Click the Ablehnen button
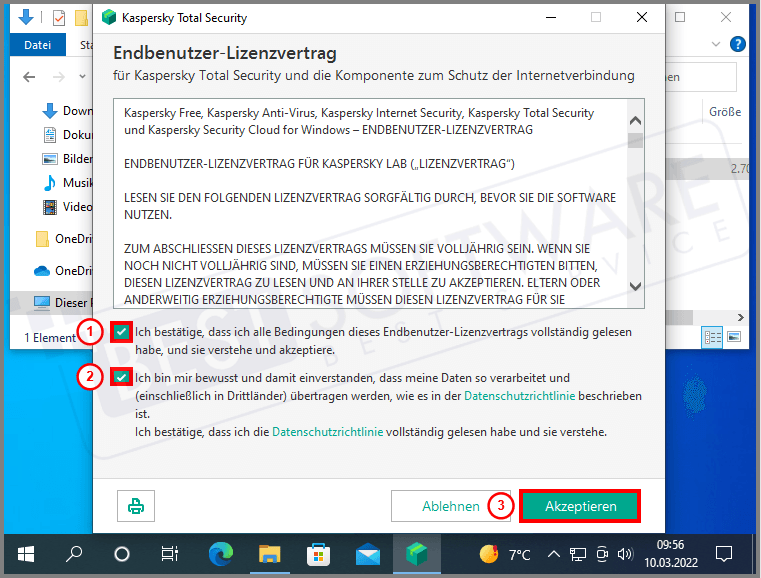761x578 pixels. [450, 506]
